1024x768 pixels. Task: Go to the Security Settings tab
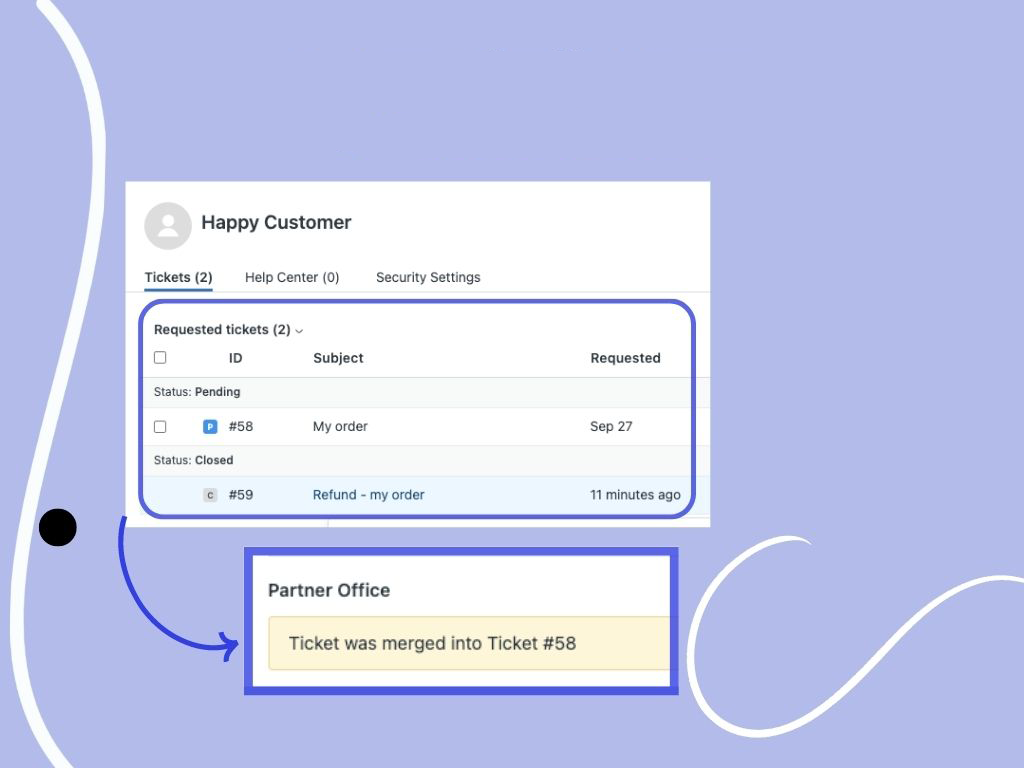[x=428, y=278]
